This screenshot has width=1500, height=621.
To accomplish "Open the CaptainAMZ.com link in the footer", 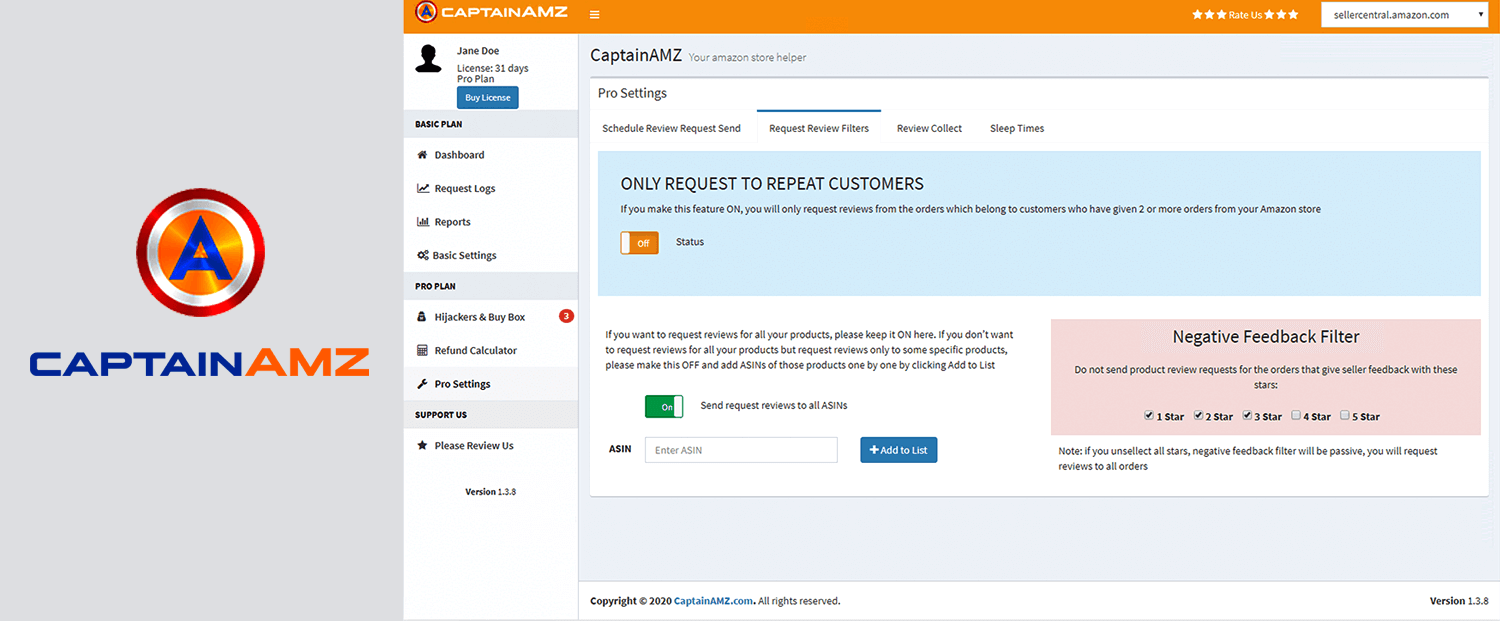I will [x=713, y=601].
